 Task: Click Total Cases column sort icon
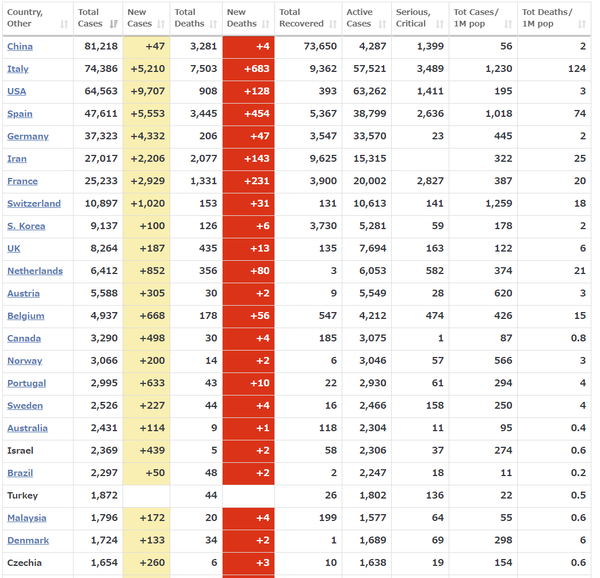114,24
